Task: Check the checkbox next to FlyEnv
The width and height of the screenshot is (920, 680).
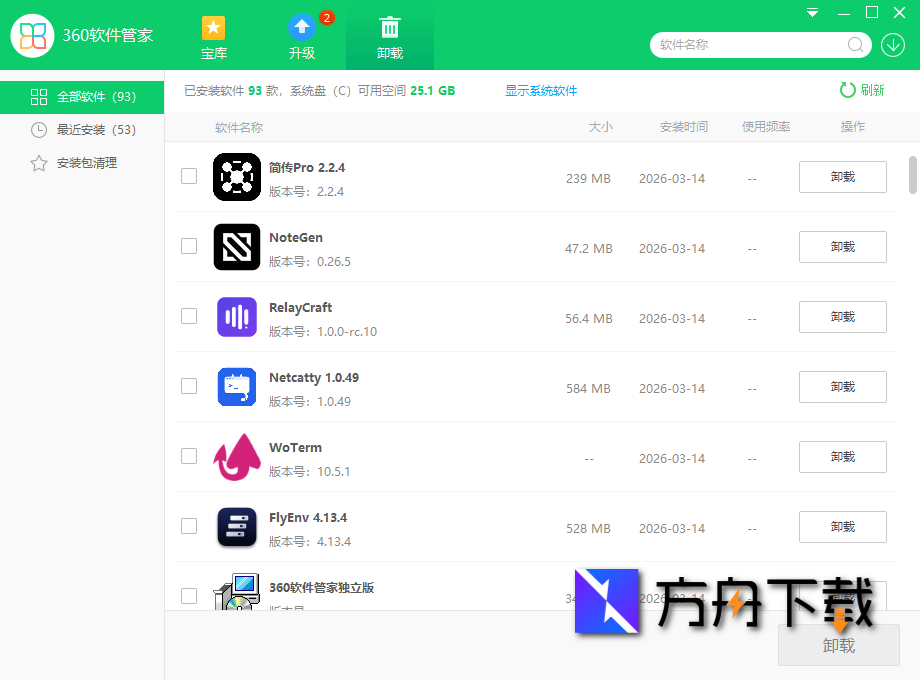Action: [189, 526]
